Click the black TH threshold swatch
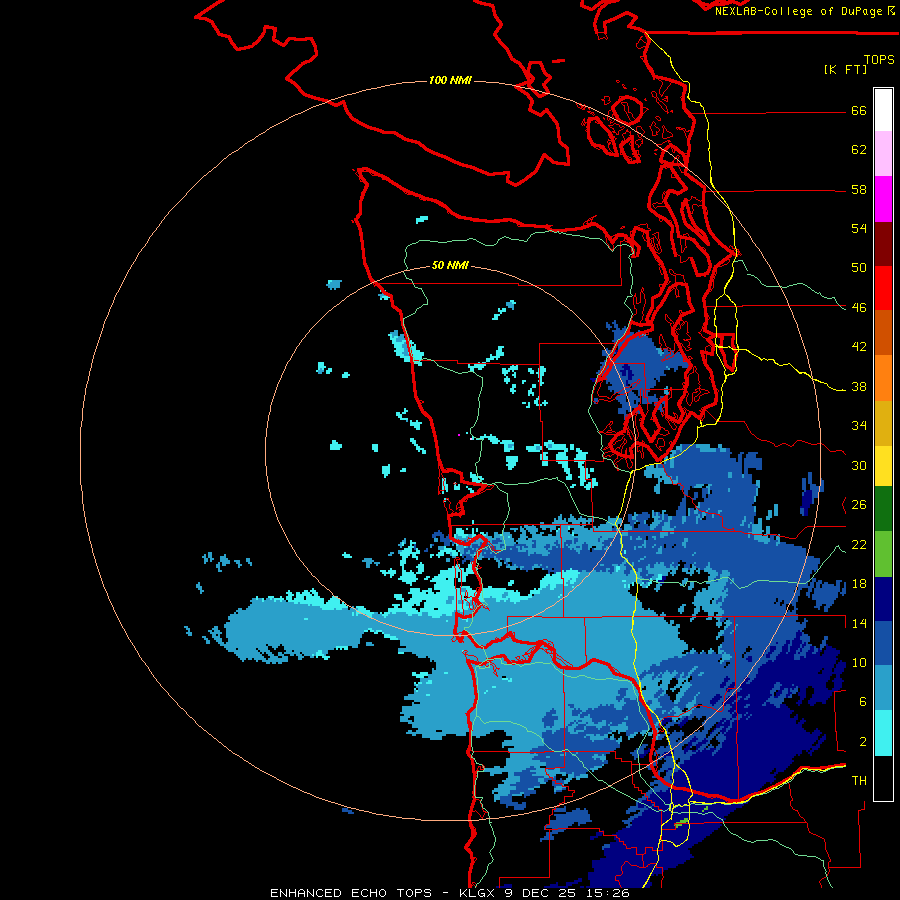The height and width of the screenshot is (900, 900). coord(883,778)
